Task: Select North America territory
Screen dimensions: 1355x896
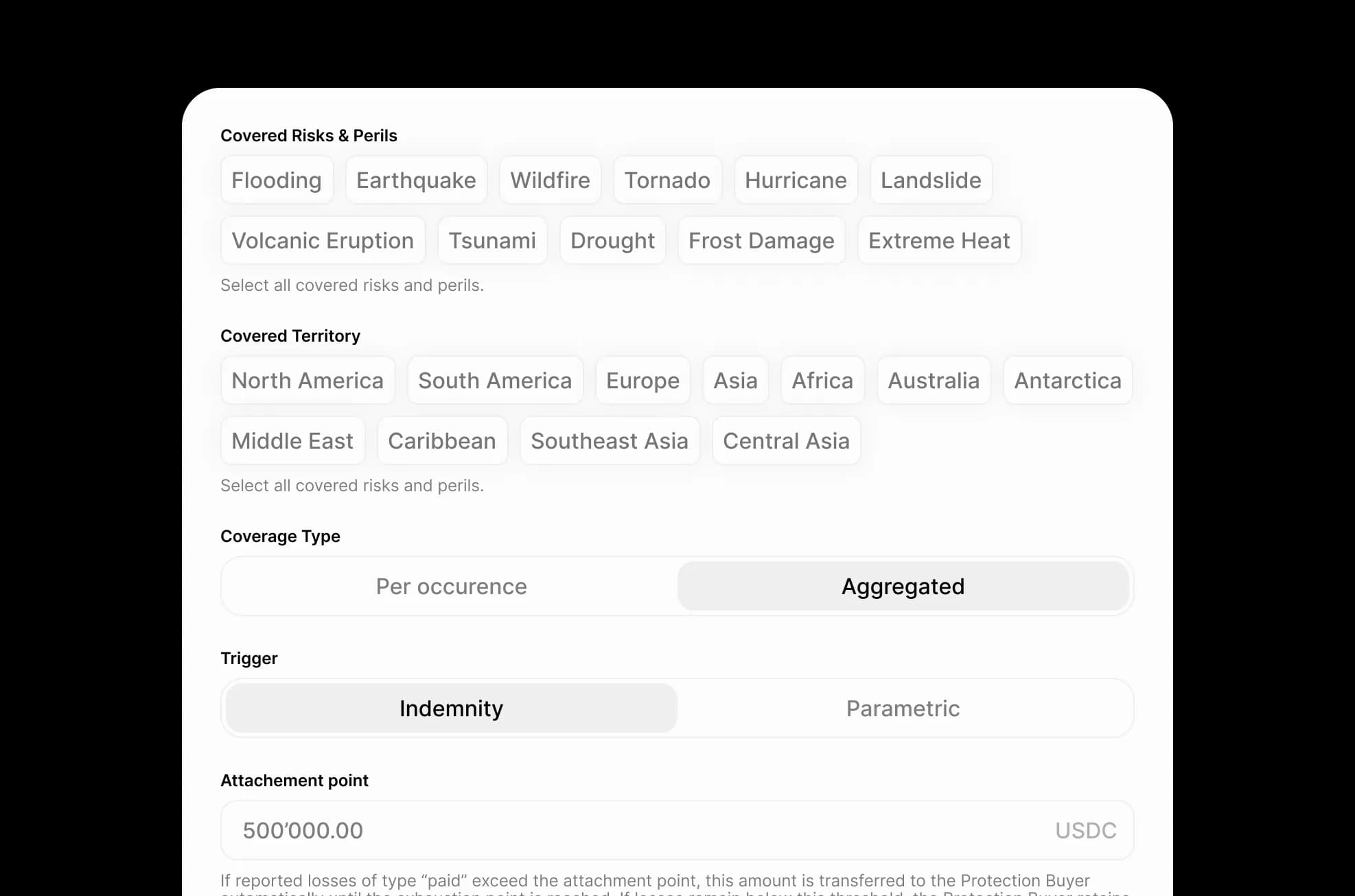Action: click(308, 380)
